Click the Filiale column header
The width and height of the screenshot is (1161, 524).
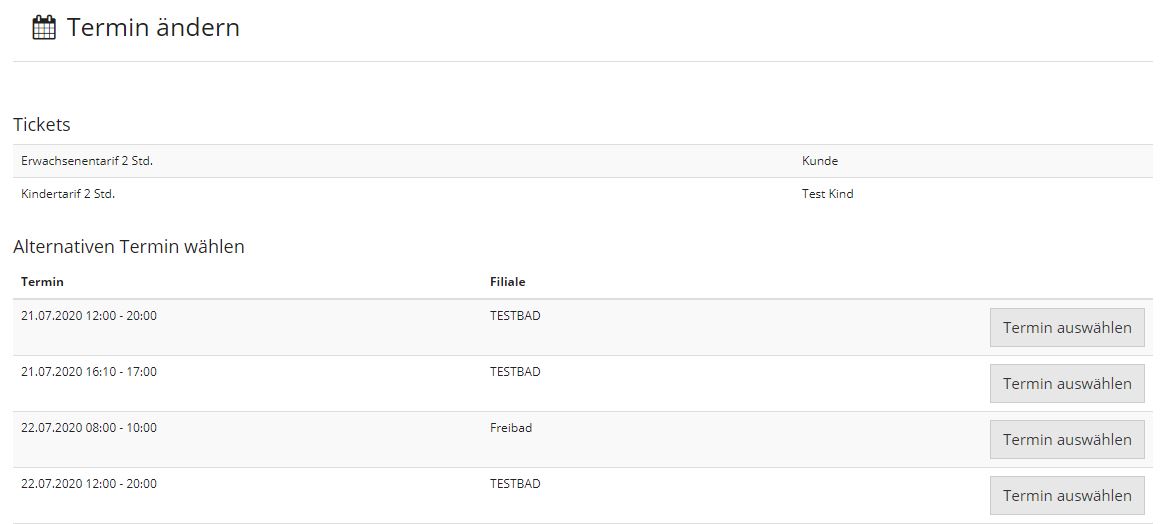click(507, 282)
